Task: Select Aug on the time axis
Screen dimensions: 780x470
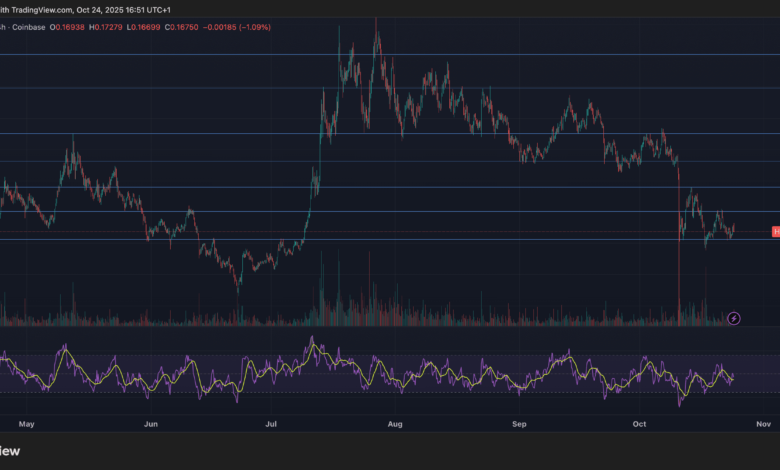Action: 394,424
